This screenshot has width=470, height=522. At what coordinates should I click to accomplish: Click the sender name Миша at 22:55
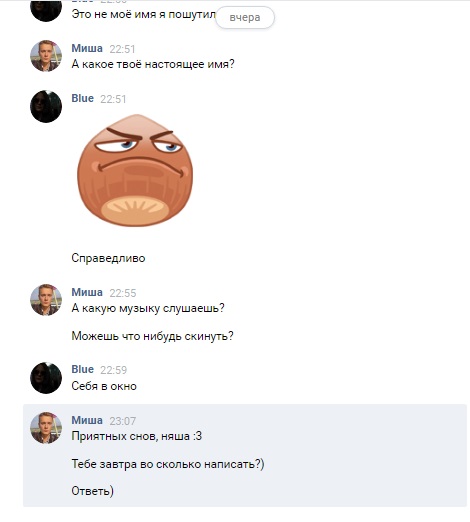point(87,292)
